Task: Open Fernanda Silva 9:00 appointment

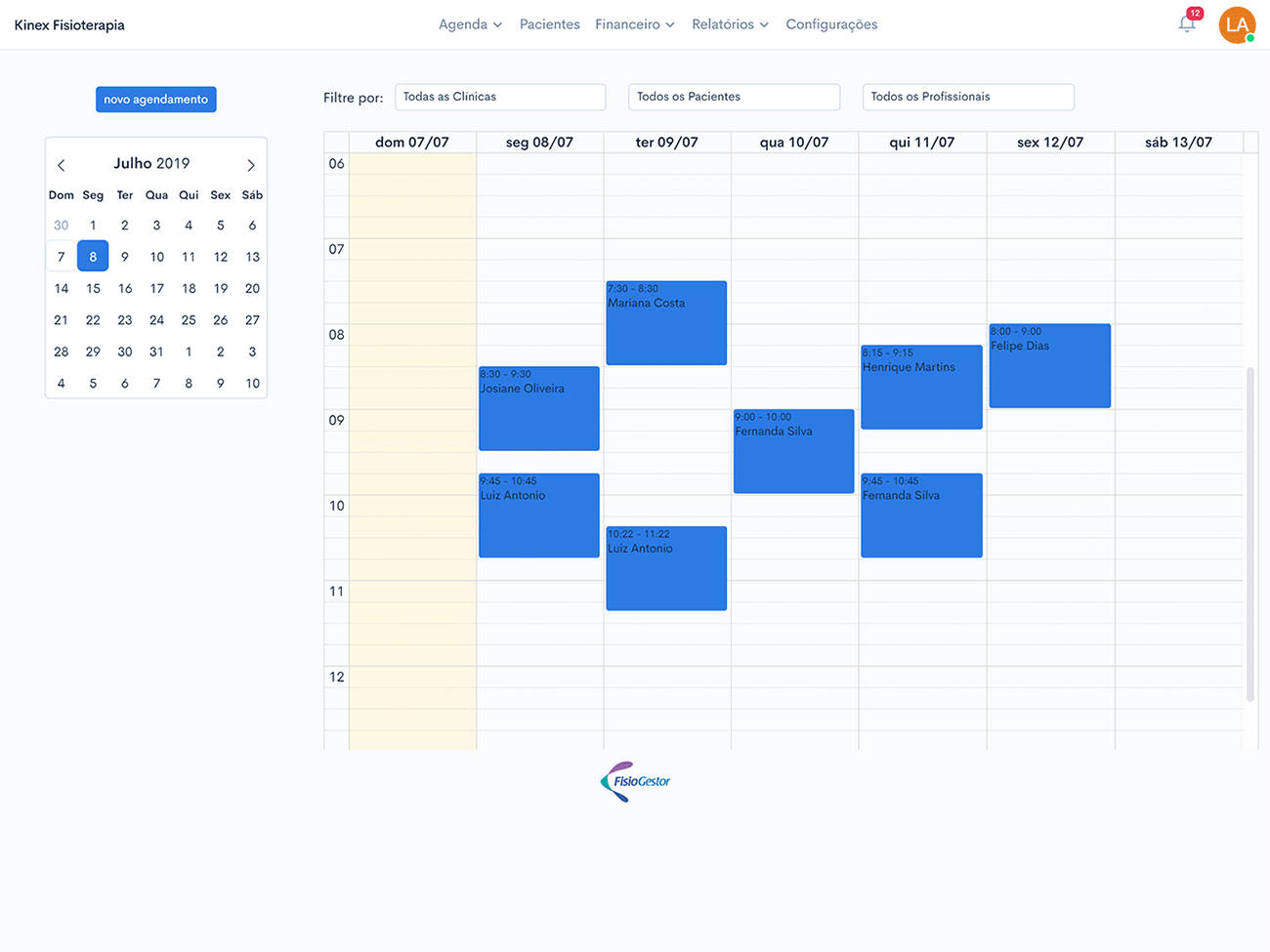Action: pos(793,451)
